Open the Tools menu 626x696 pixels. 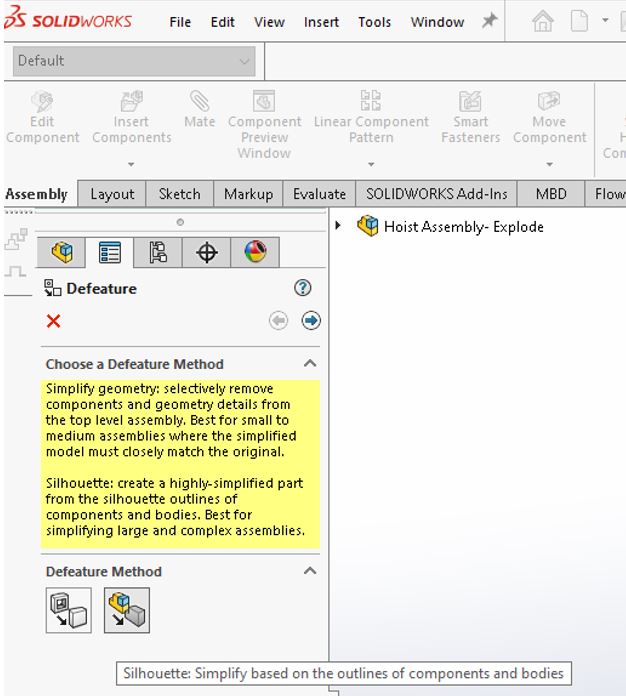[375, 22]
